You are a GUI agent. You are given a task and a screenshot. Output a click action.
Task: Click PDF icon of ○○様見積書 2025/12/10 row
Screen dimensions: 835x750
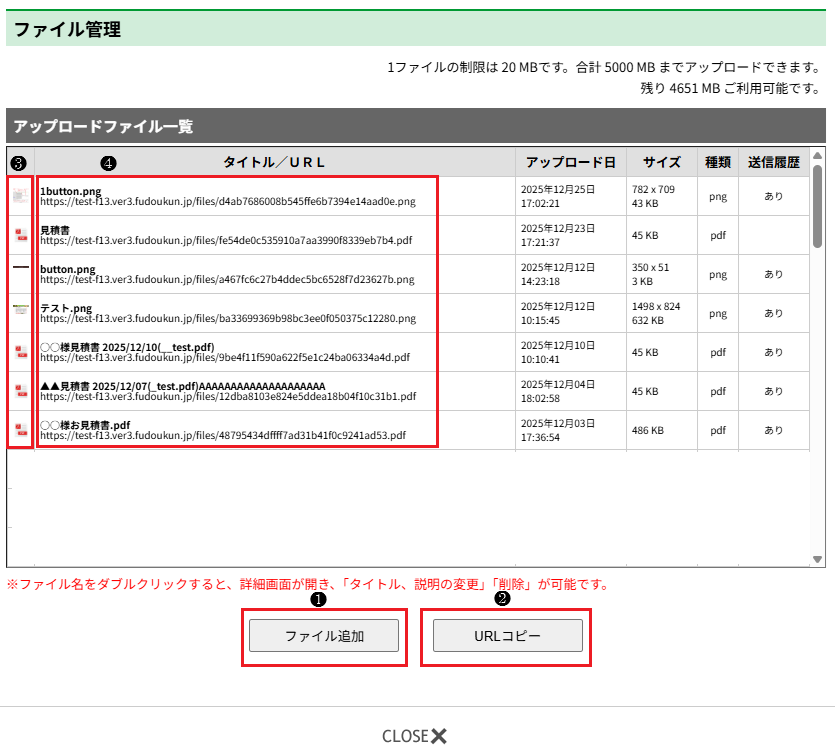20,352
